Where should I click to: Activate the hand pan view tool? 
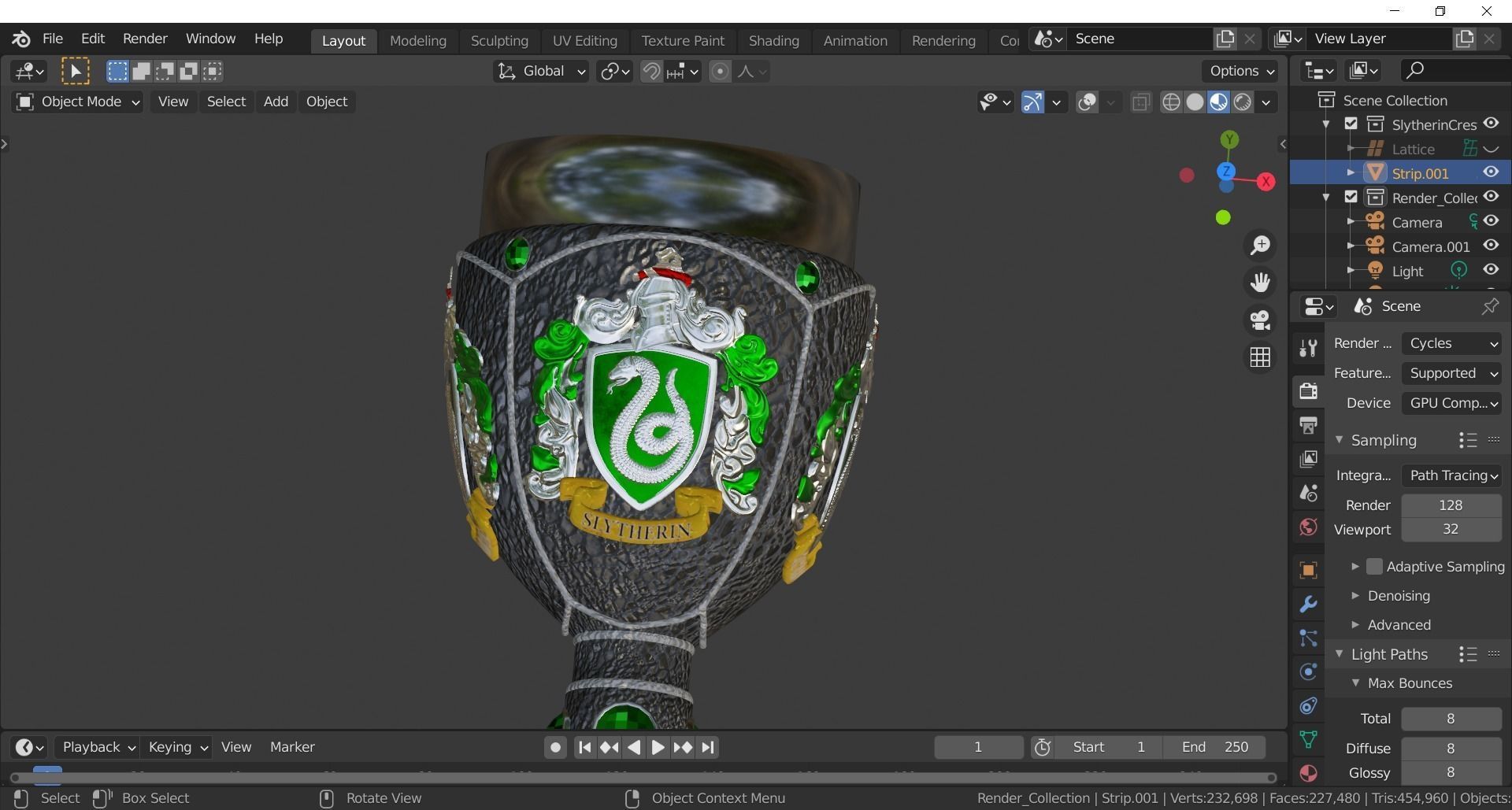pos(1260,283)
